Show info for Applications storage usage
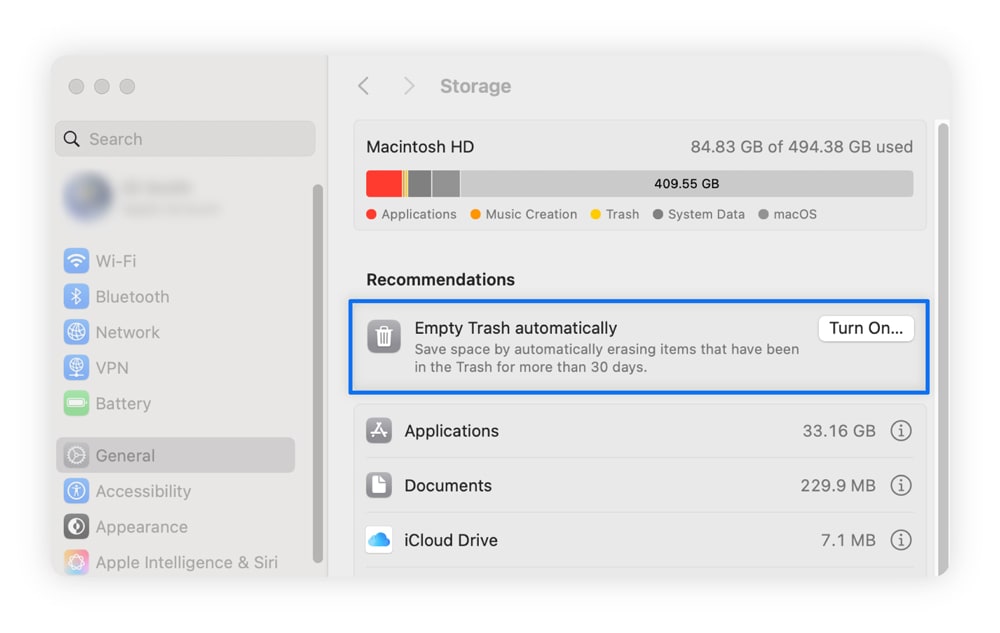The height and width of the screenshot is (633, 1000). [901, 431]
